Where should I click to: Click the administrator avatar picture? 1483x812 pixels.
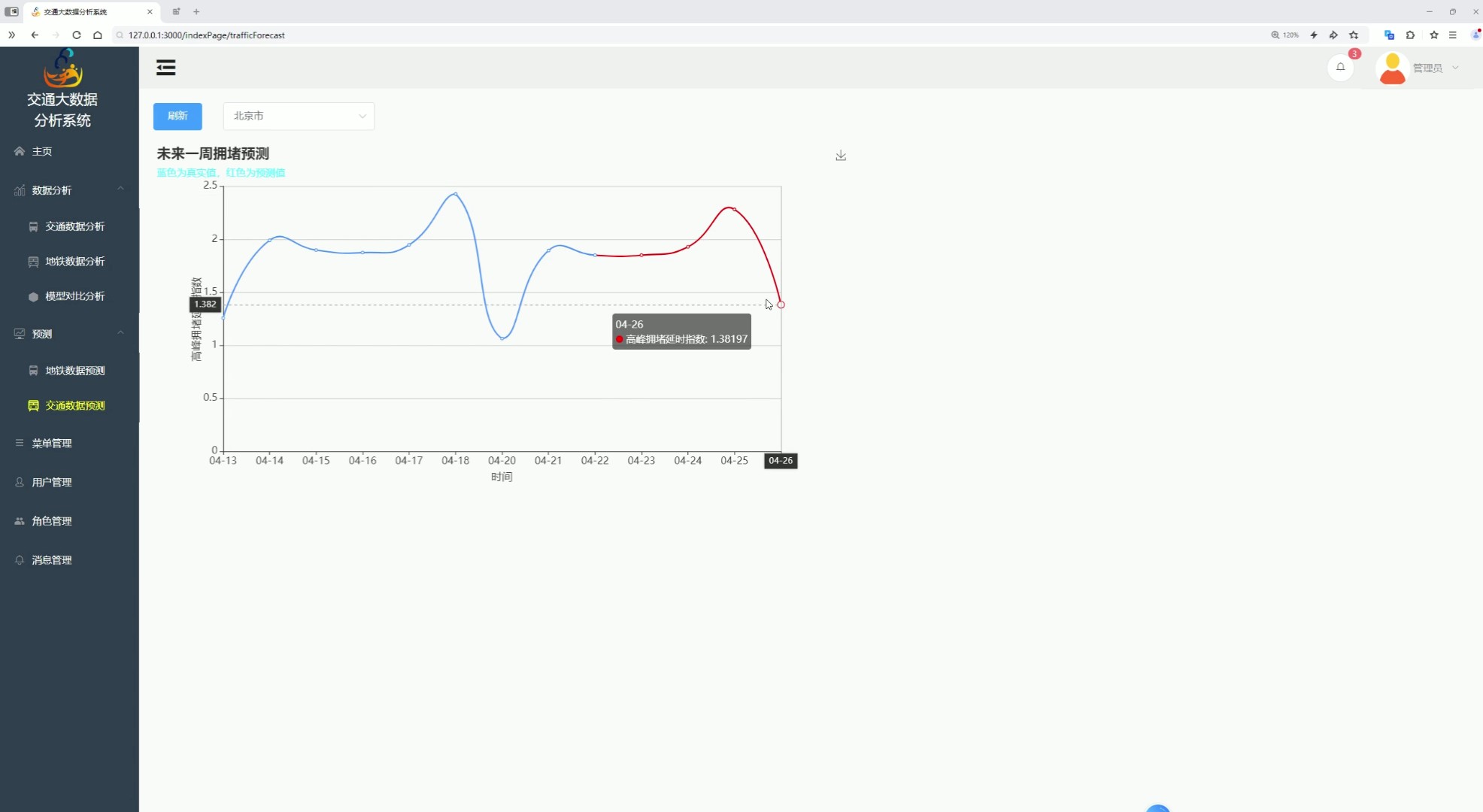(x=1392, y=68)
